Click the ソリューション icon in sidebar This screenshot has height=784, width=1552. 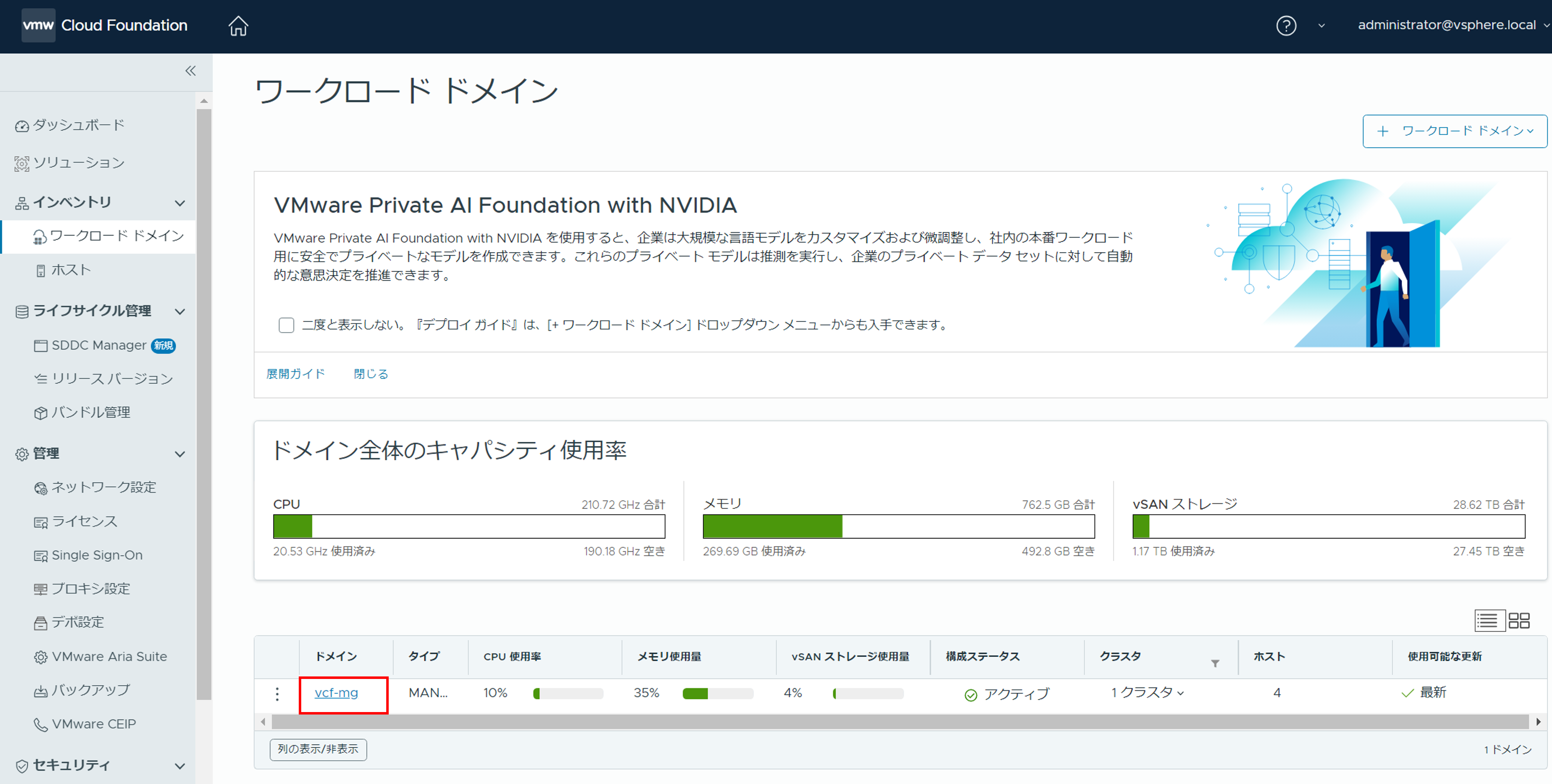point(22,163)
